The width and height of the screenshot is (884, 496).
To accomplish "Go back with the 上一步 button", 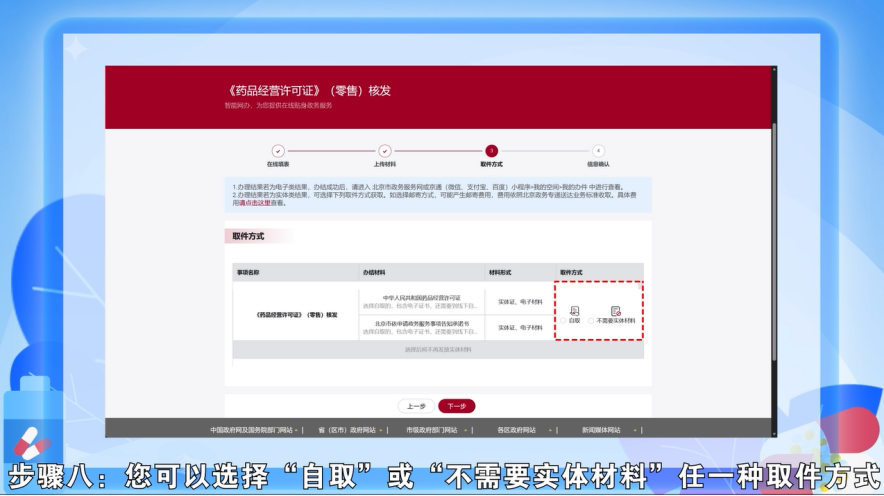I will point(417,406).
